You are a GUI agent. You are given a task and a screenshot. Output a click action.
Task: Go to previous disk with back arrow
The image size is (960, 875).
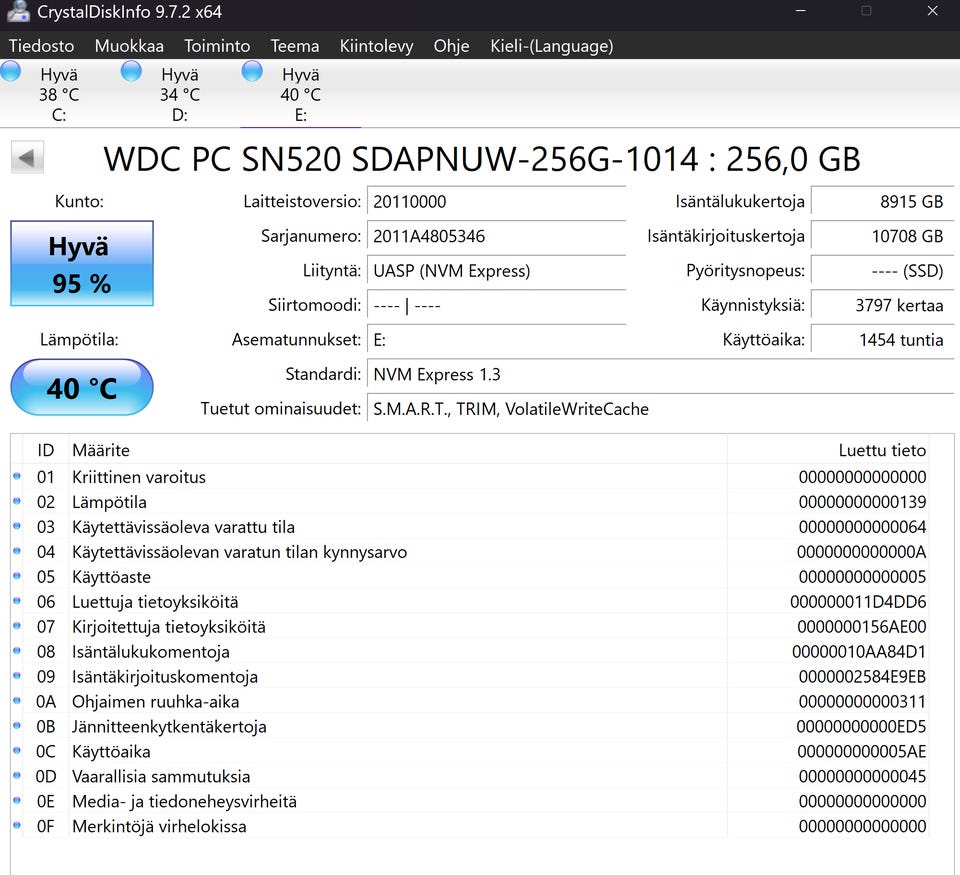pos(28,158)
